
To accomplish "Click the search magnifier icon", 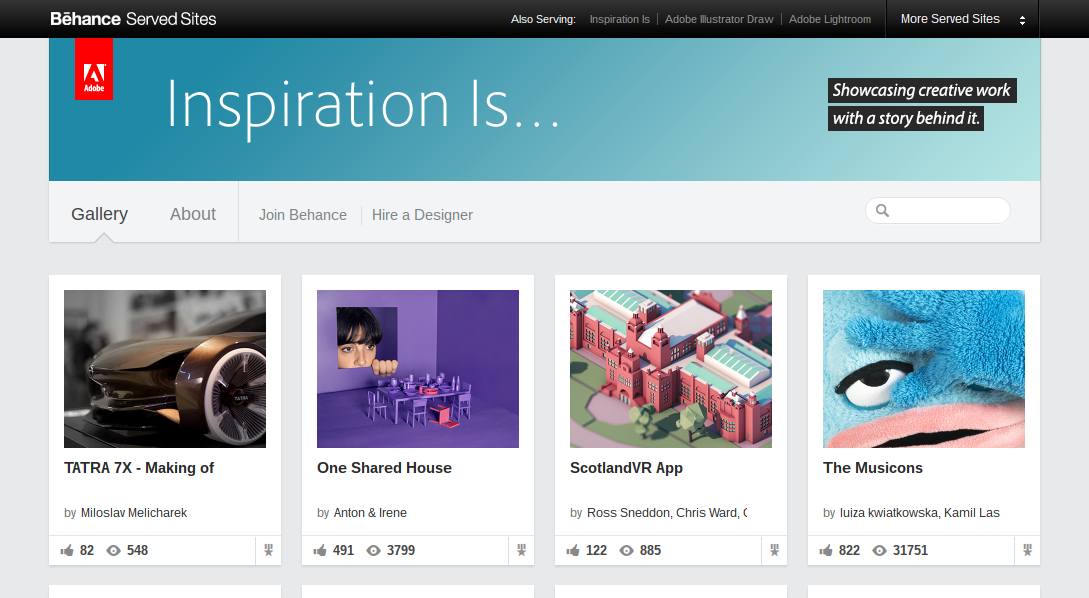I will (882, 210).
